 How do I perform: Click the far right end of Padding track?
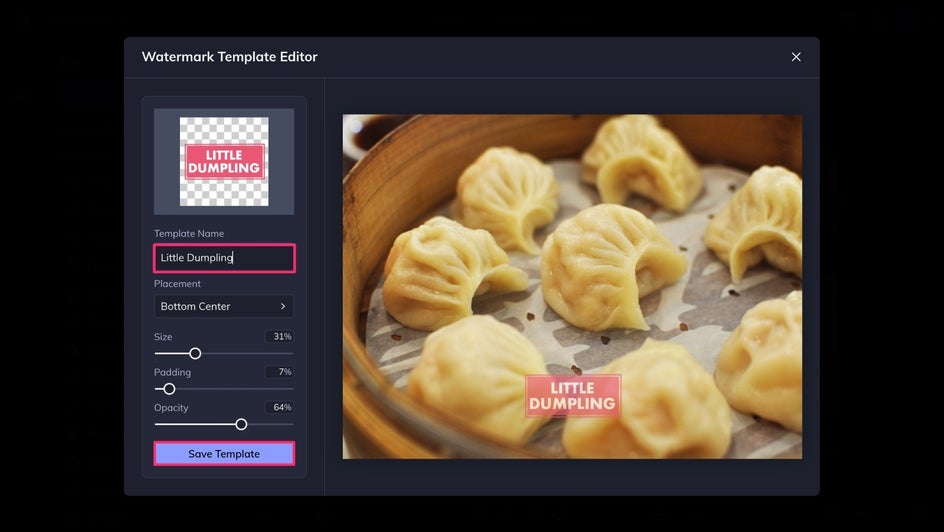click(x=291, y=389)
